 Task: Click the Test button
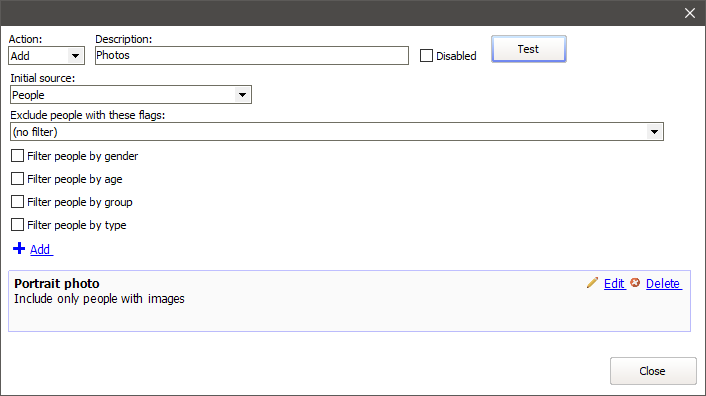529,49
